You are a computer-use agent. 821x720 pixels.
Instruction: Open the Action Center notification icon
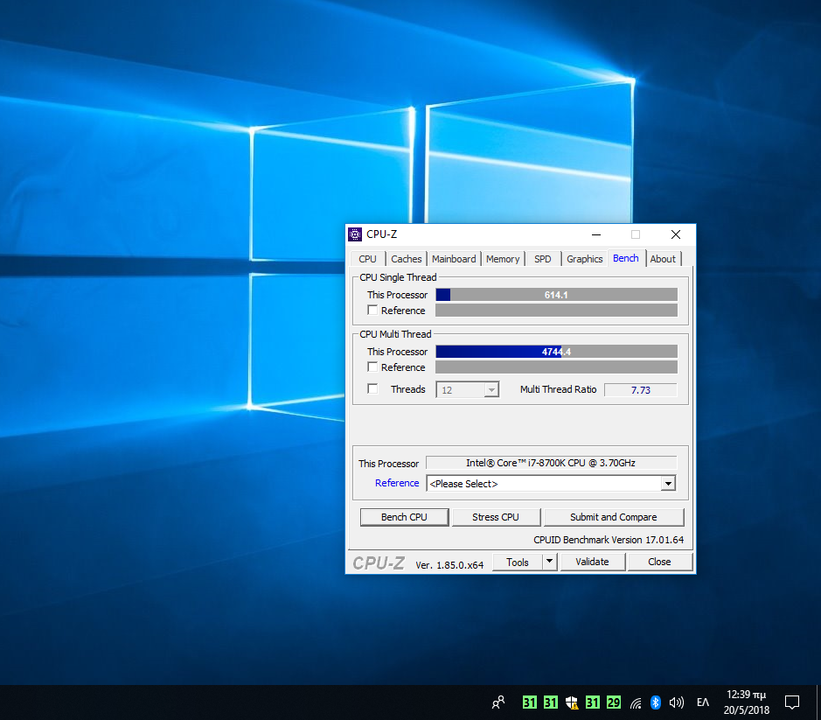pos(792,702)
